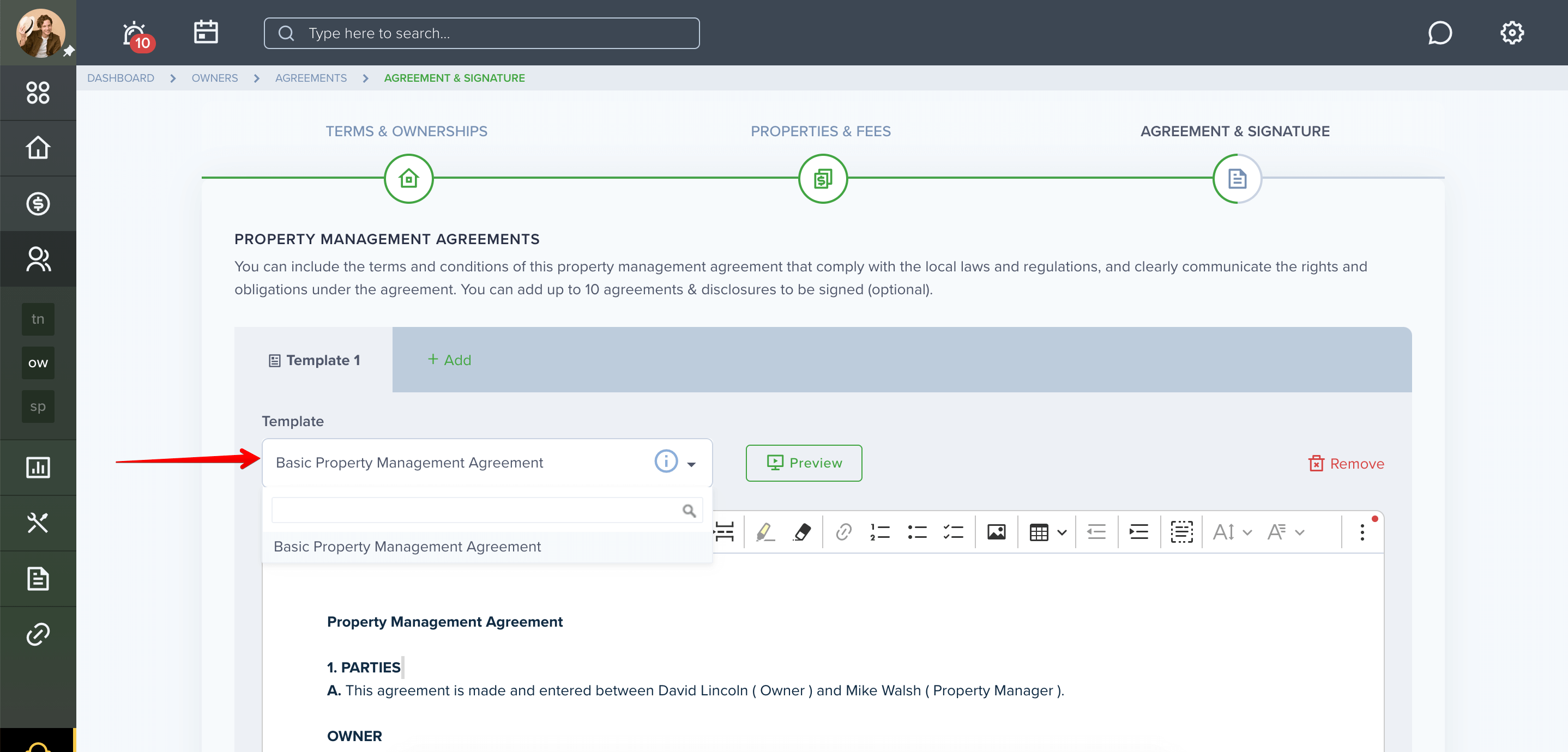Viewport: 1568px width, 752px height.
Task: Insert a table
Action: pyautogui.click(x=1039, y=532)
